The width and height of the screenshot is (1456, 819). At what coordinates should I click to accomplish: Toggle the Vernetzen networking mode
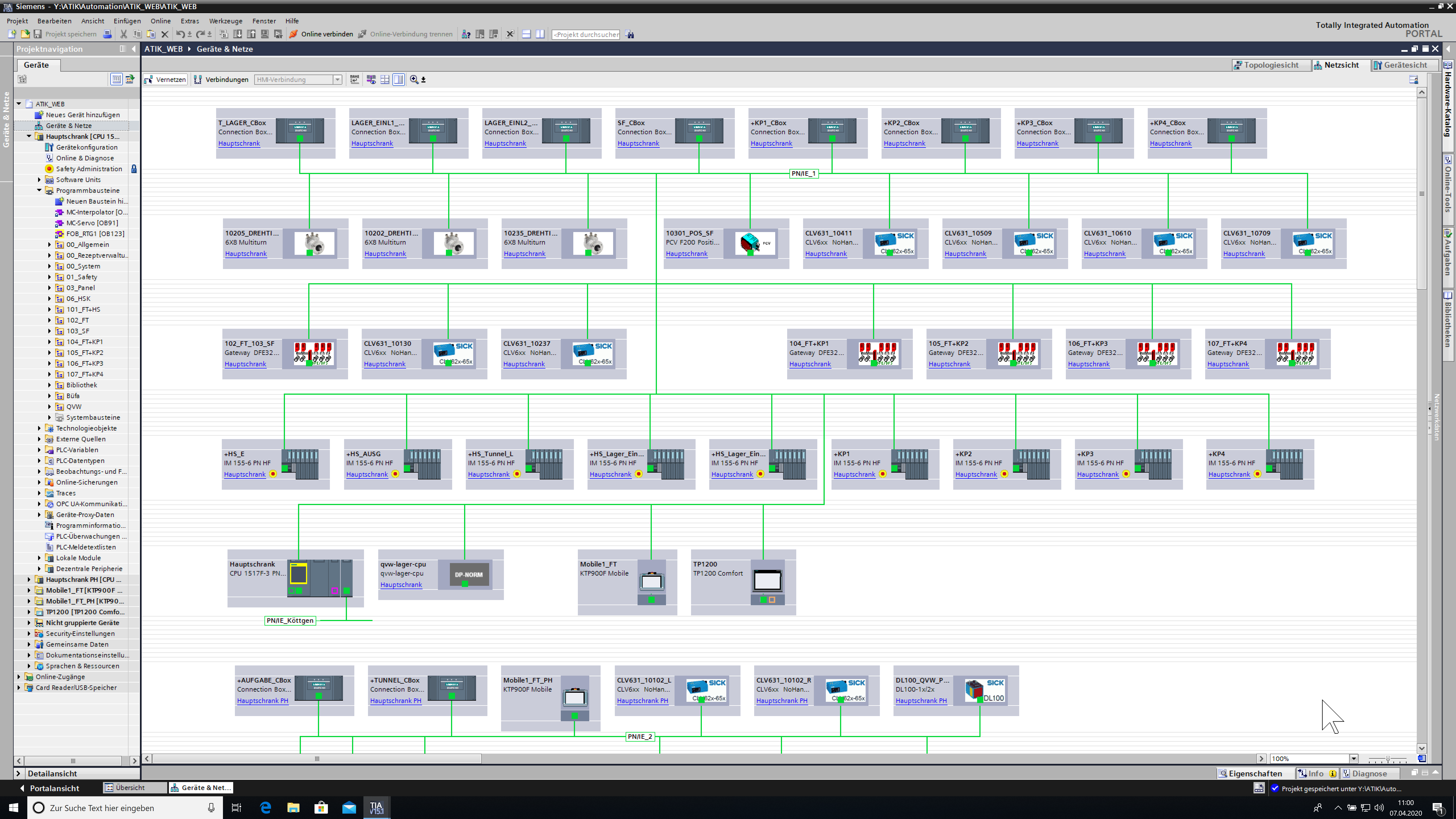click(165, 80)
